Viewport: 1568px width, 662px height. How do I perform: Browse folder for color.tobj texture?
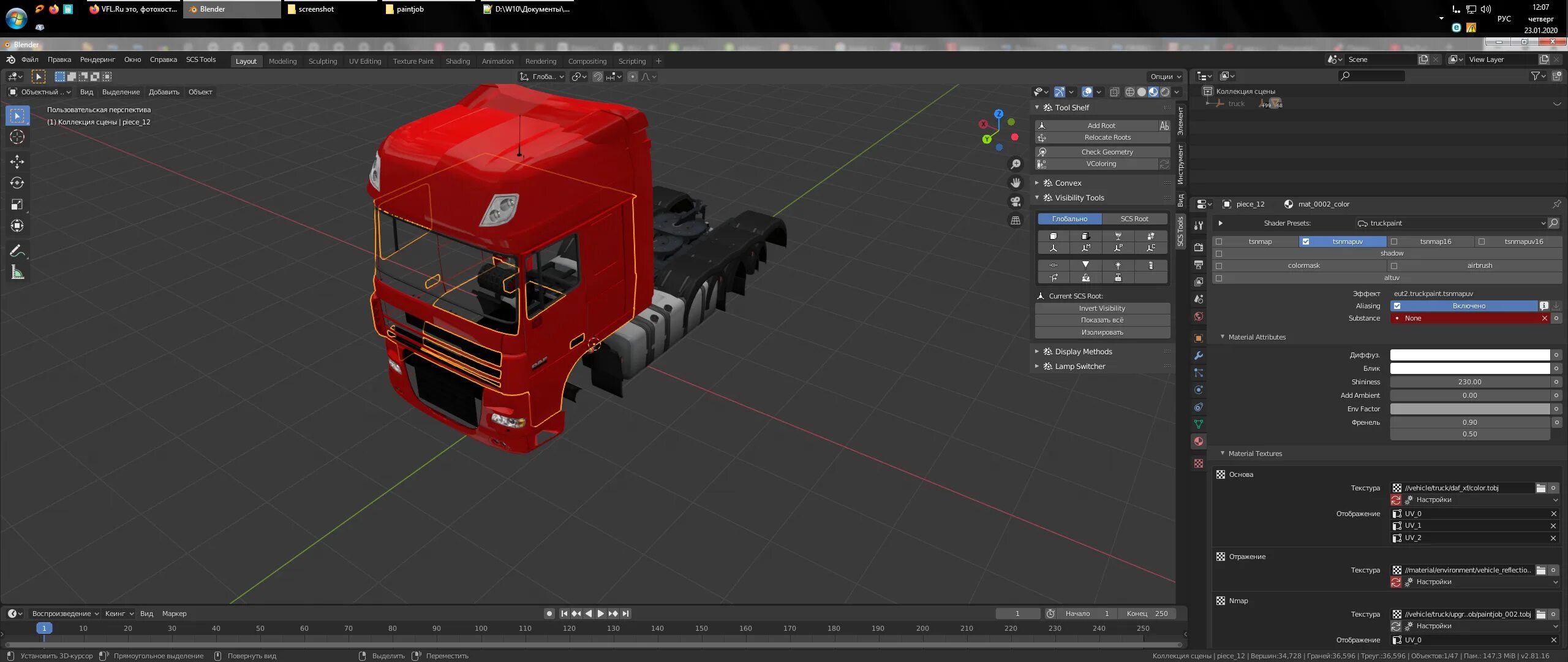[x=1541, y=488]
